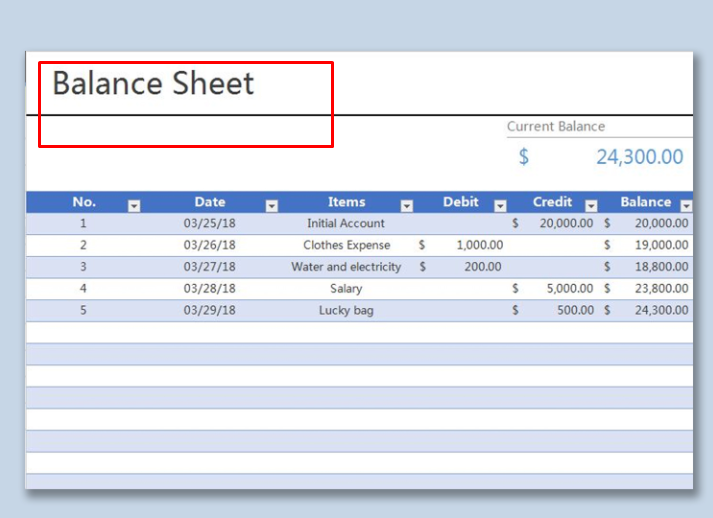The width and height of the screenshot is (713, 518).
Task: Click the date cell 03/25/18
Action: click(x=209, y=224)
